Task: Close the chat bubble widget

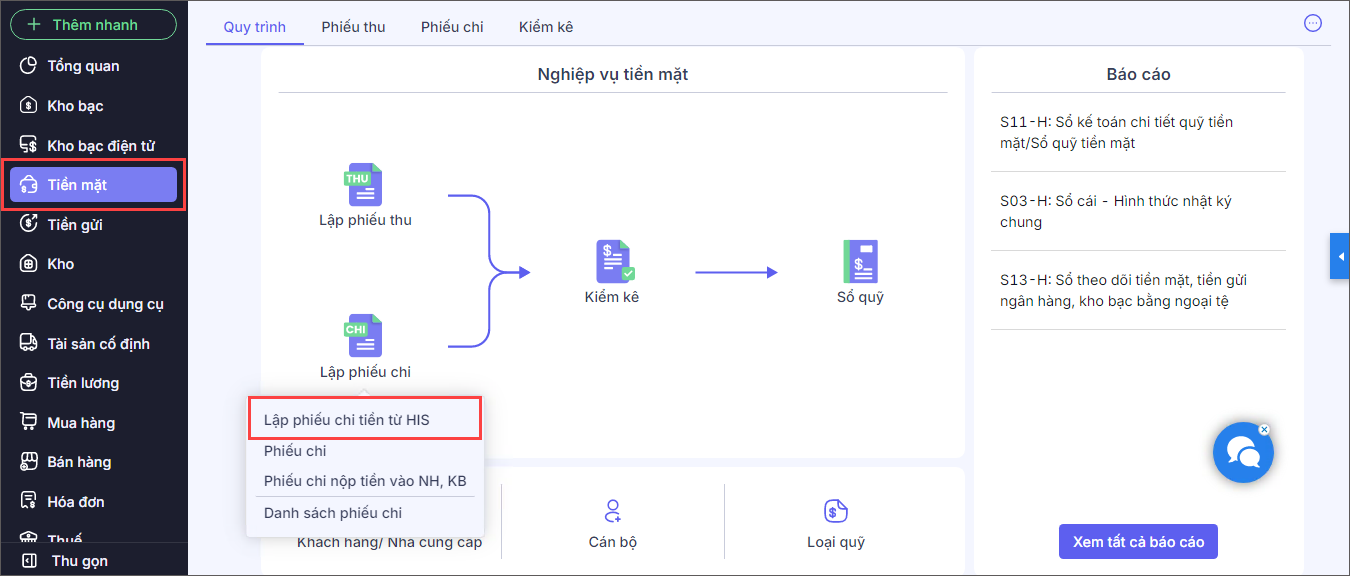Action: tap(1264, 429)
